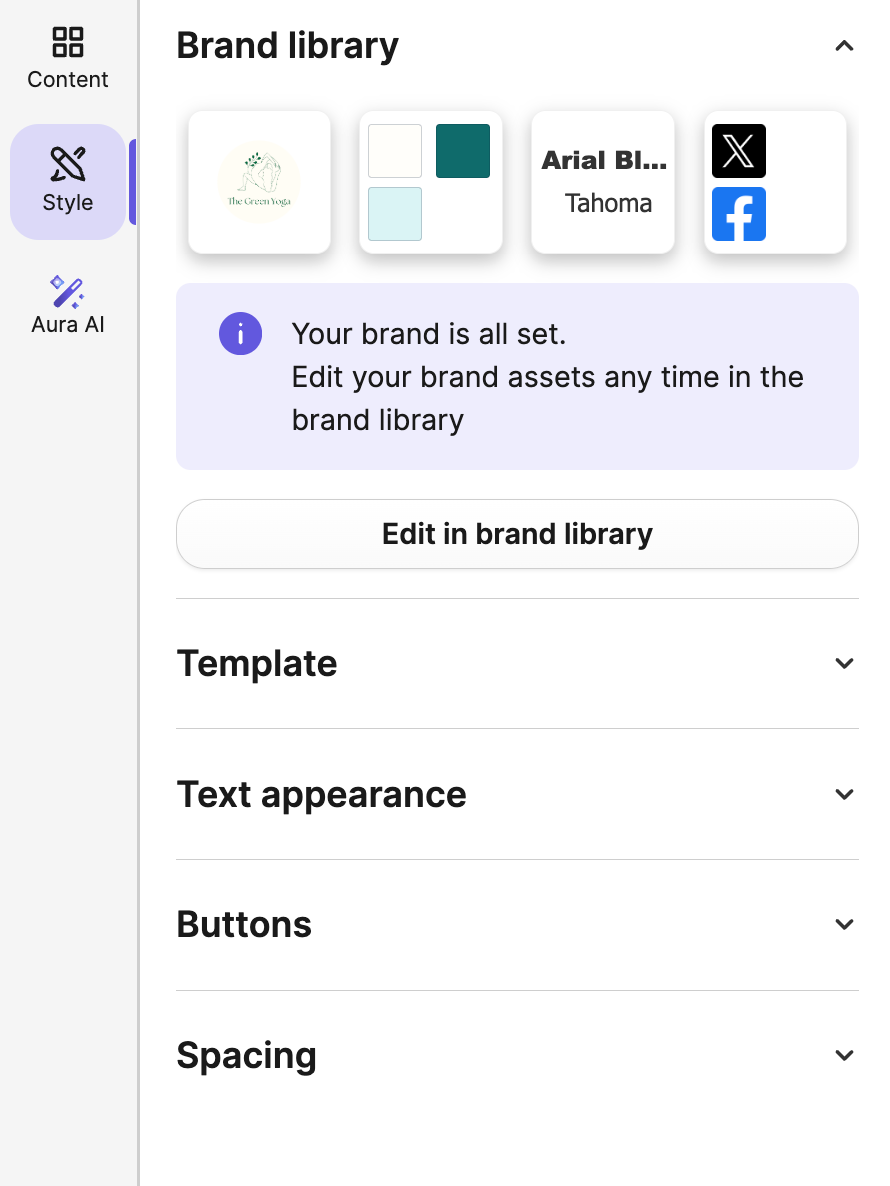
Task: Expand the Text appearance chevron
Action: (x=844, y=794)
